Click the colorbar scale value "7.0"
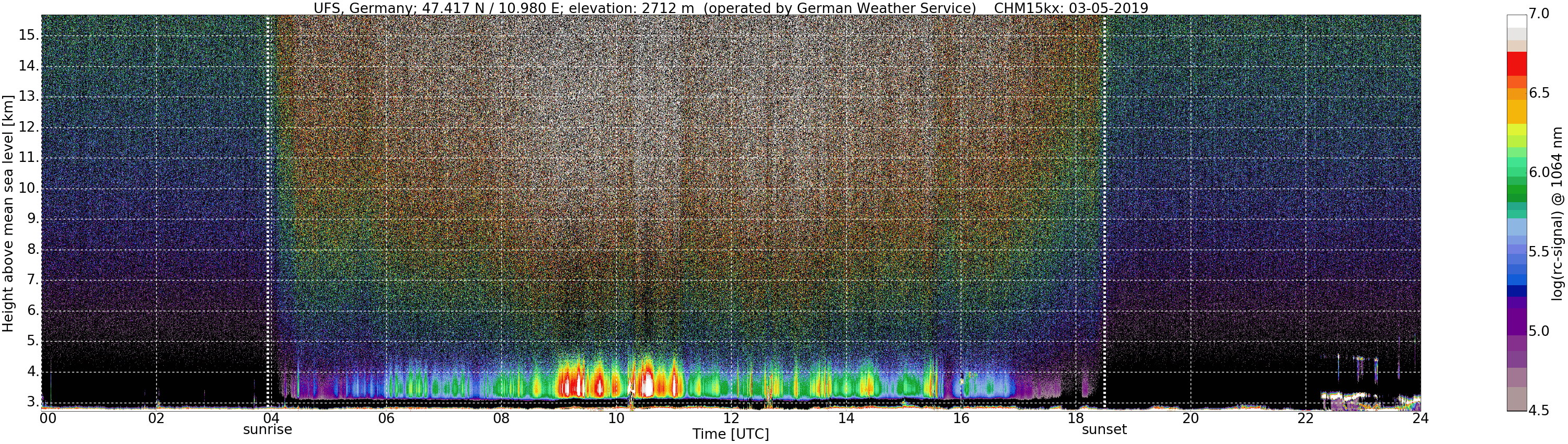1568x444 pixels. click(1539, 14)
